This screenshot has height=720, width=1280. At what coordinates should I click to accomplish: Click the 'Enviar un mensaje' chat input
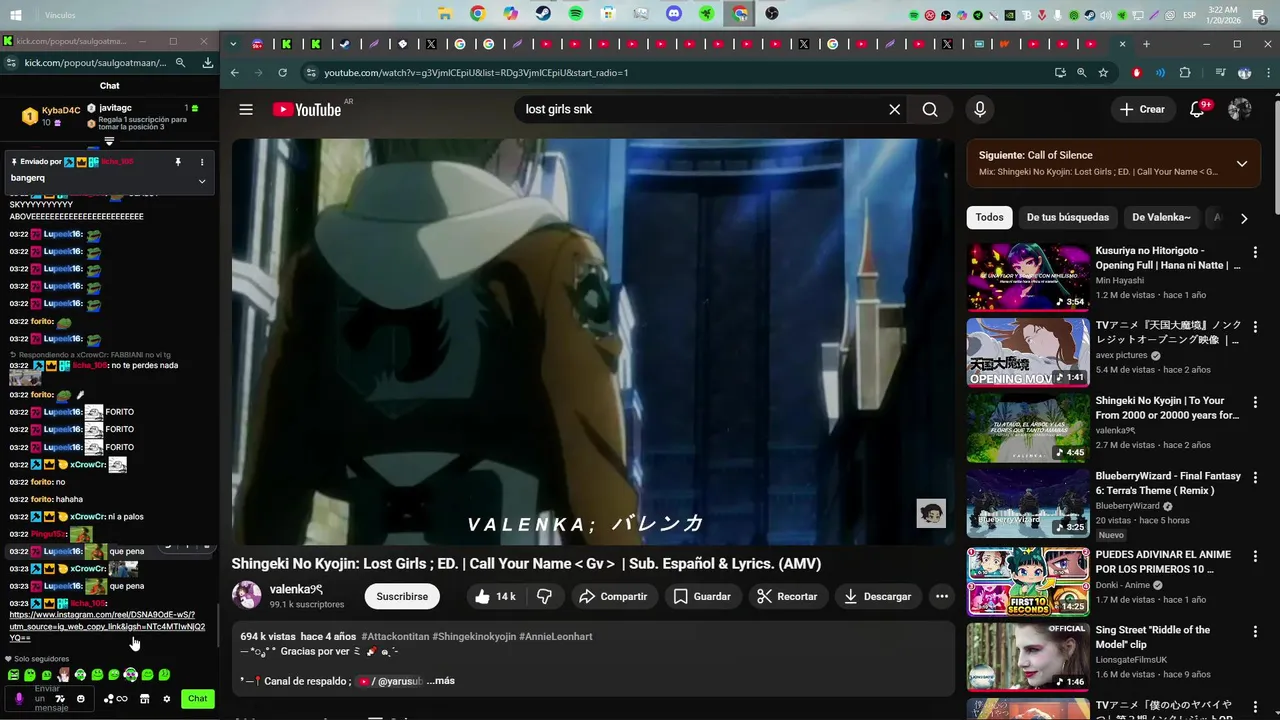tap(47, 698)
